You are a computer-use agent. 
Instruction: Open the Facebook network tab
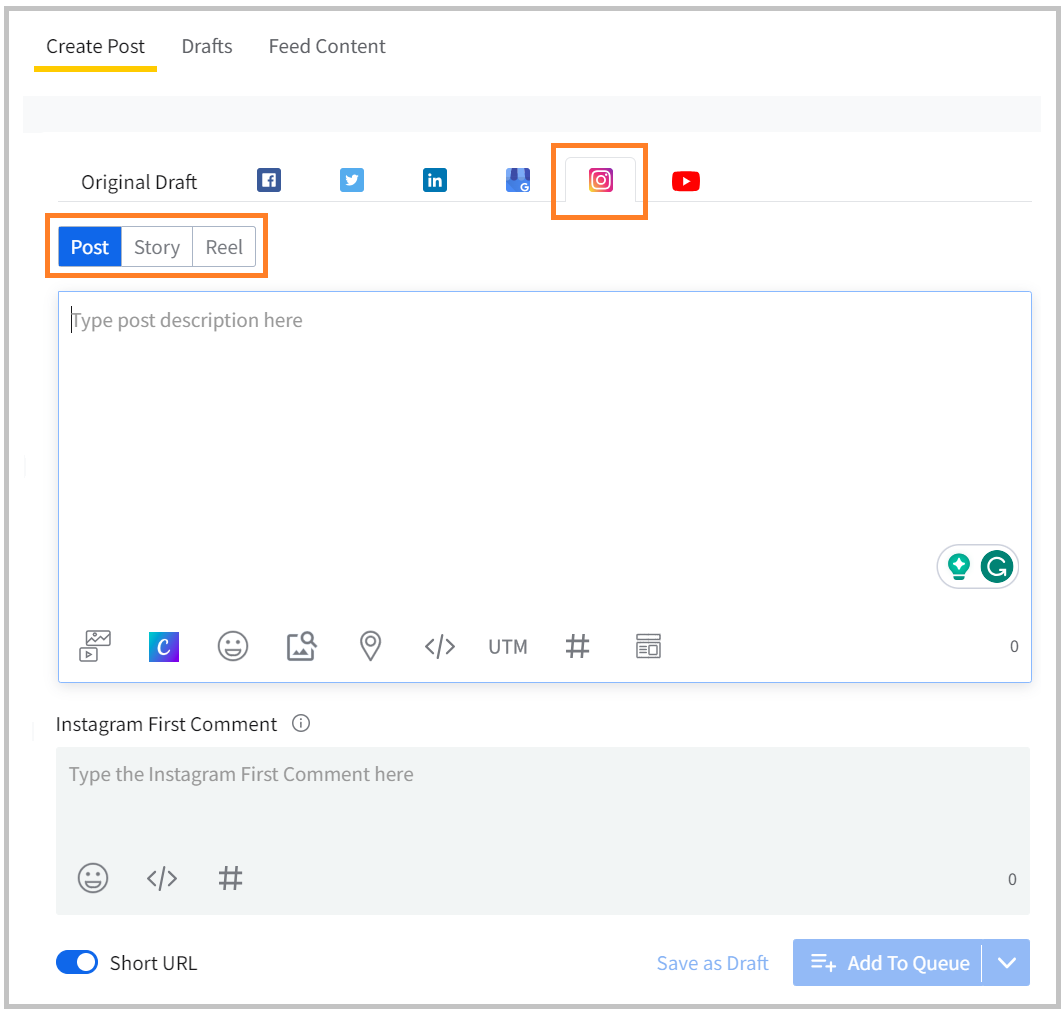click(x=268, y=181)
